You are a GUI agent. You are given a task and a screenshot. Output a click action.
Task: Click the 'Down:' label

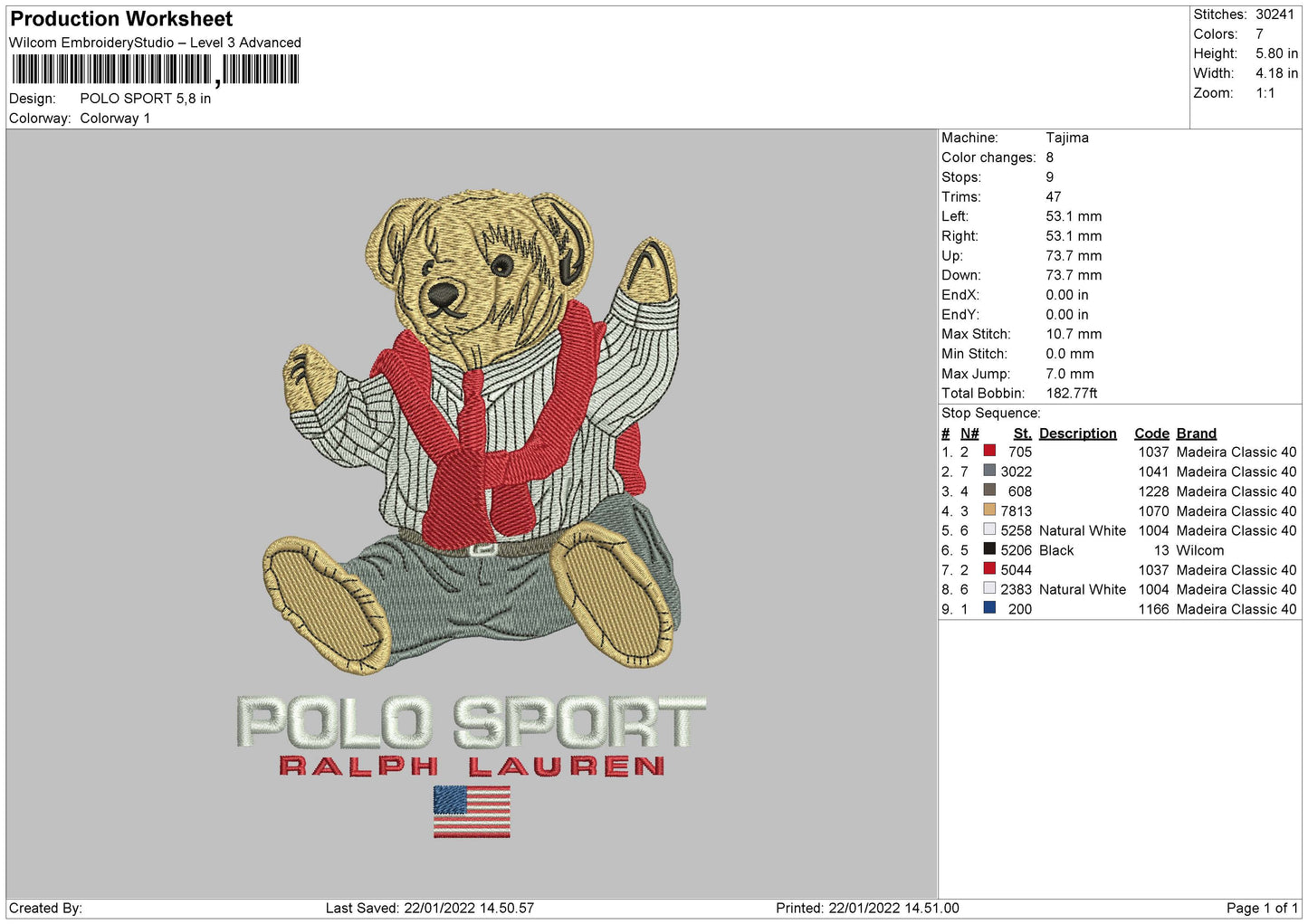[x=960, y=275]
